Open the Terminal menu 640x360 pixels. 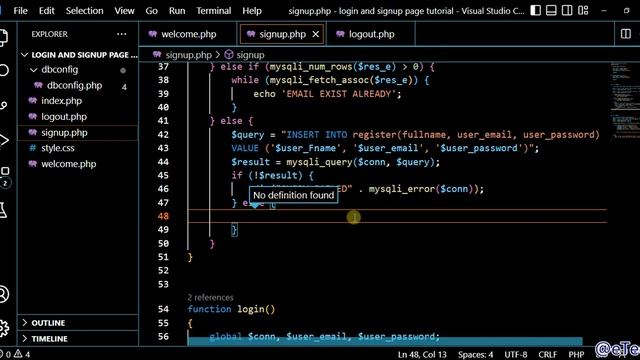click(213, 11)
